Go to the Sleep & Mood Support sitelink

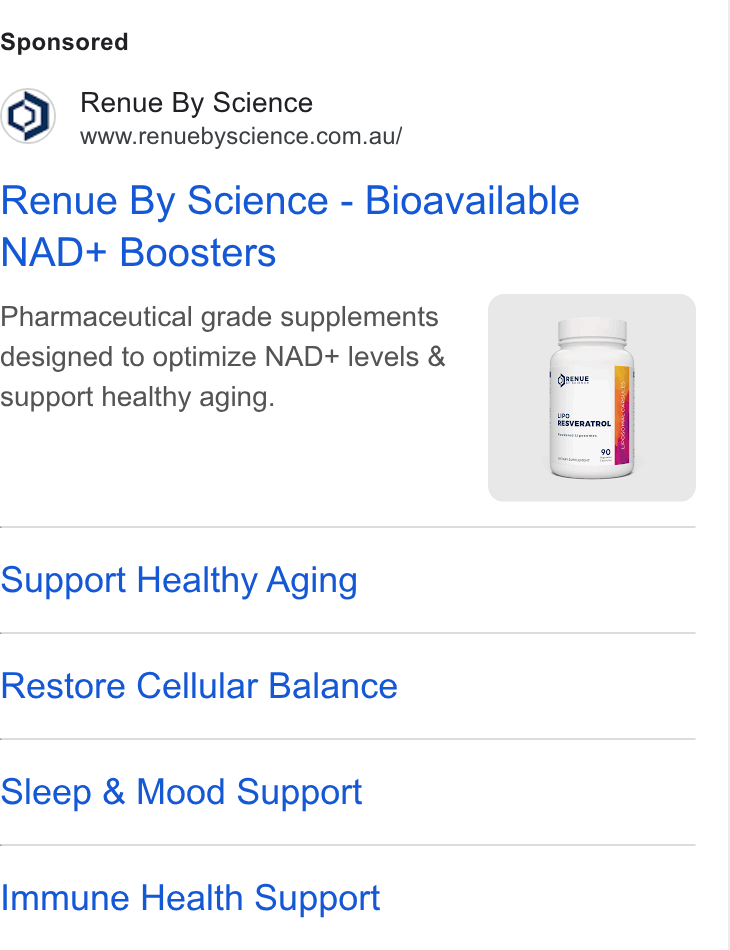point(181,792)
